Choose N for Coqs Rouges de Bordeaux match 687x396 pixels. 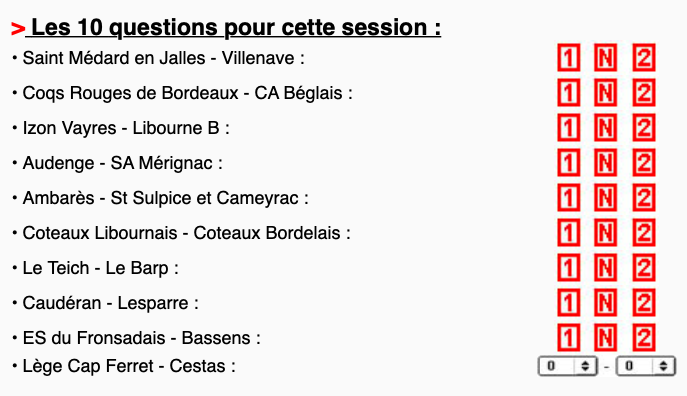pos(605,92)
